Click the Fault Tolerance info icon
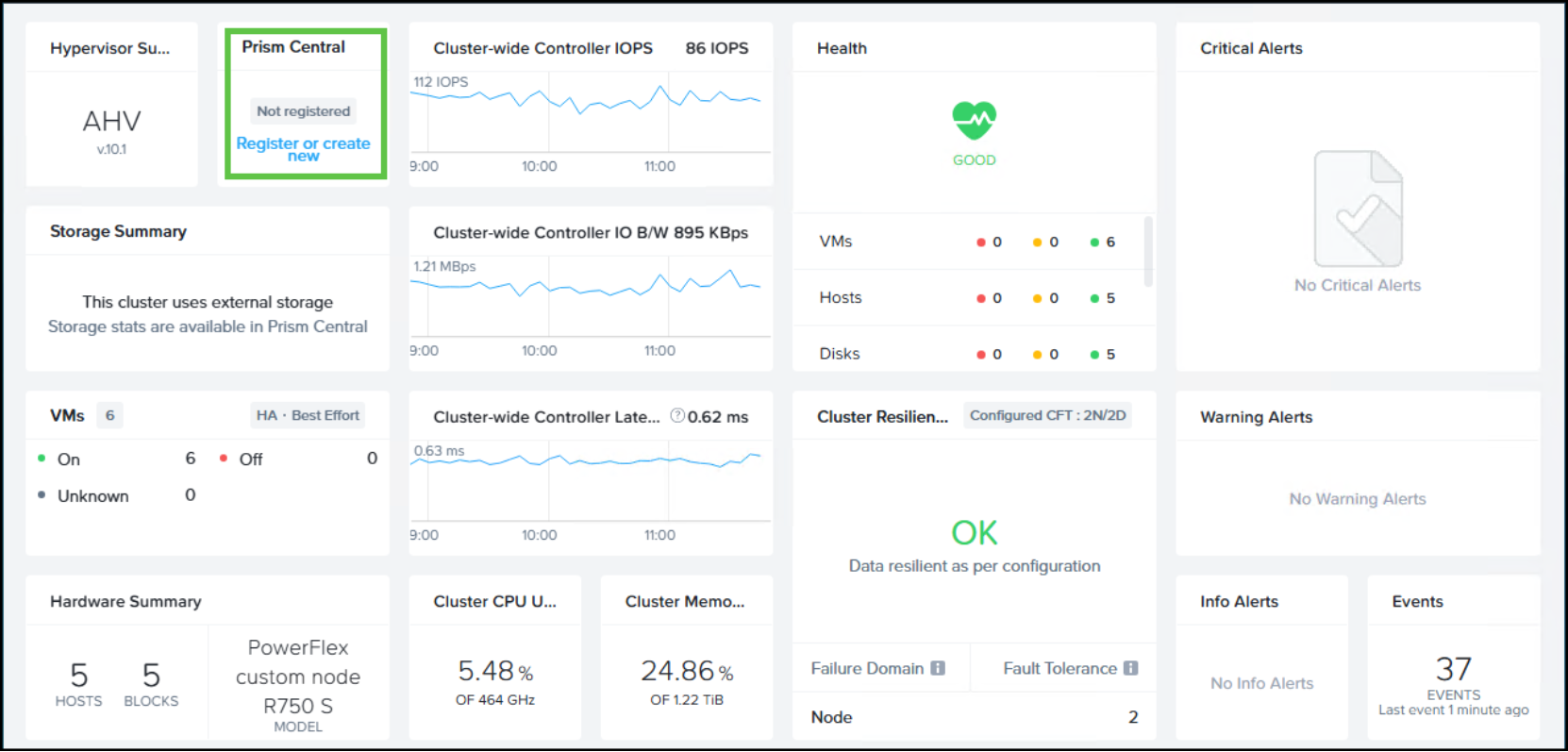This screenshot has width=1568, height=752. [1131, 668]
